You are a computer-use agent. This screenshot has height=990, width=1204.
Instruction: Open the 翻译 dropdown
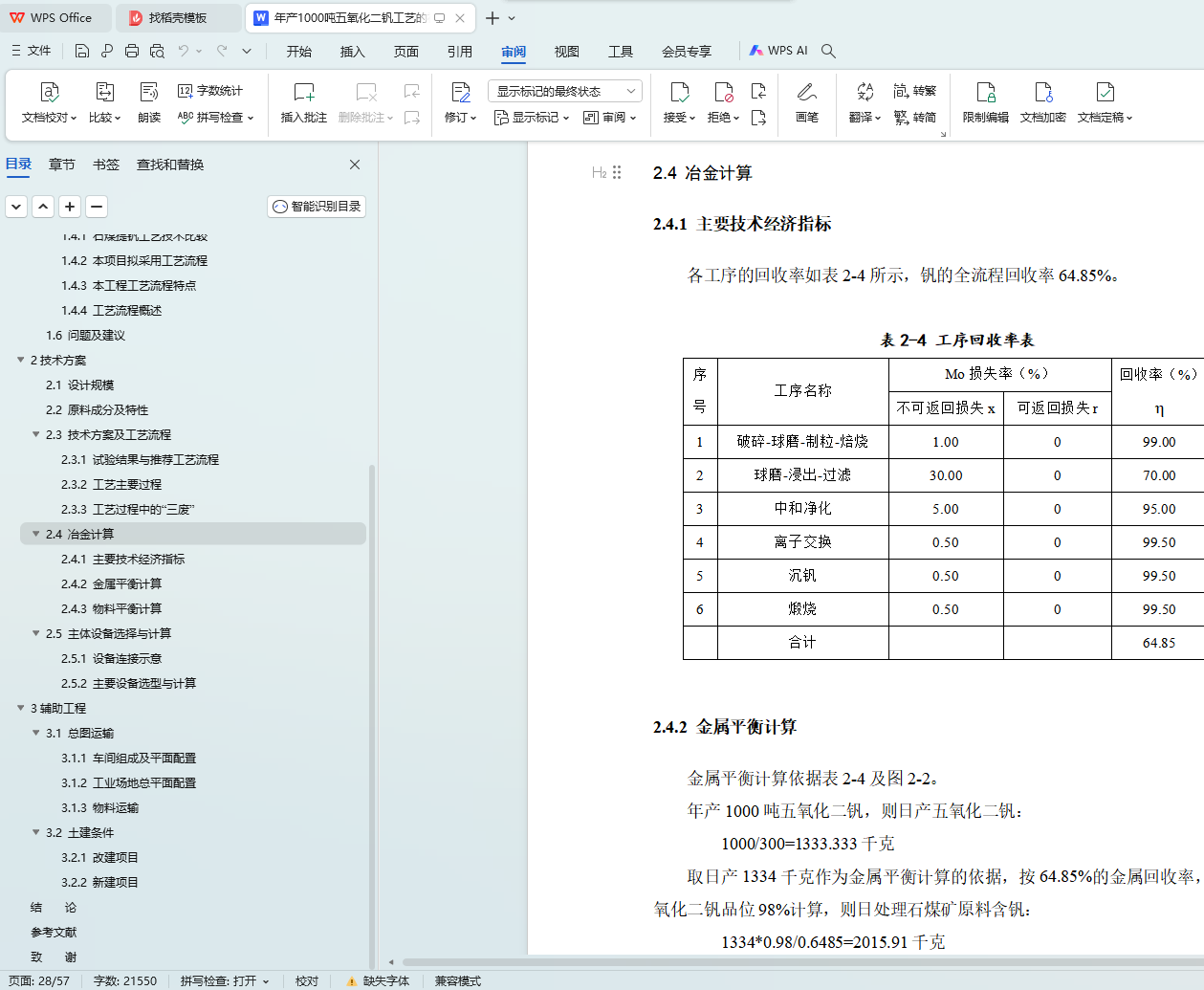pyautogui.click(x=865, y=103)
